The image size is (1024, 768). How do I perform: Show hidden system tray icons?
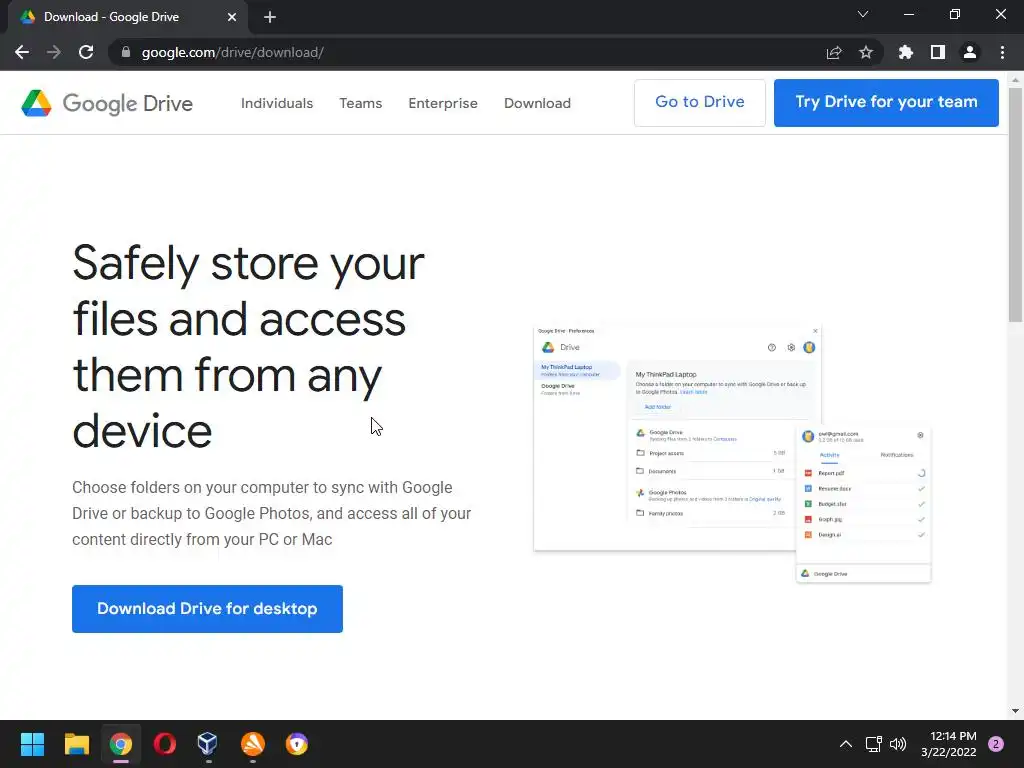click(846, 744)
